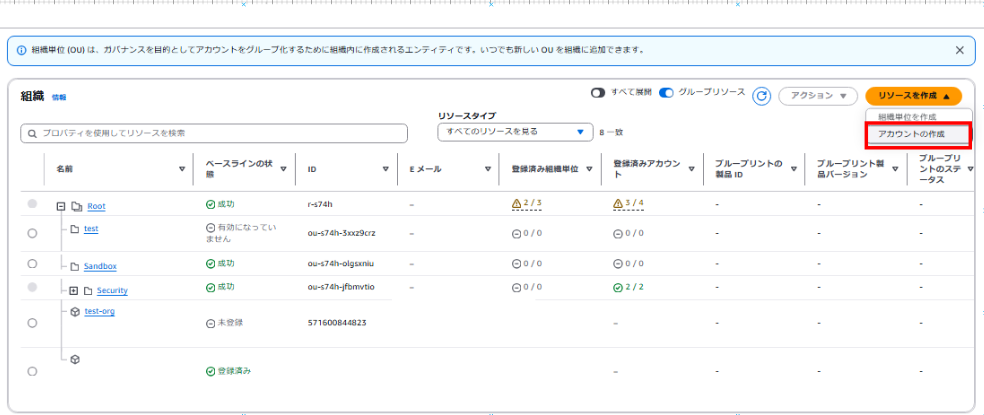Open the test OU link

91,229
